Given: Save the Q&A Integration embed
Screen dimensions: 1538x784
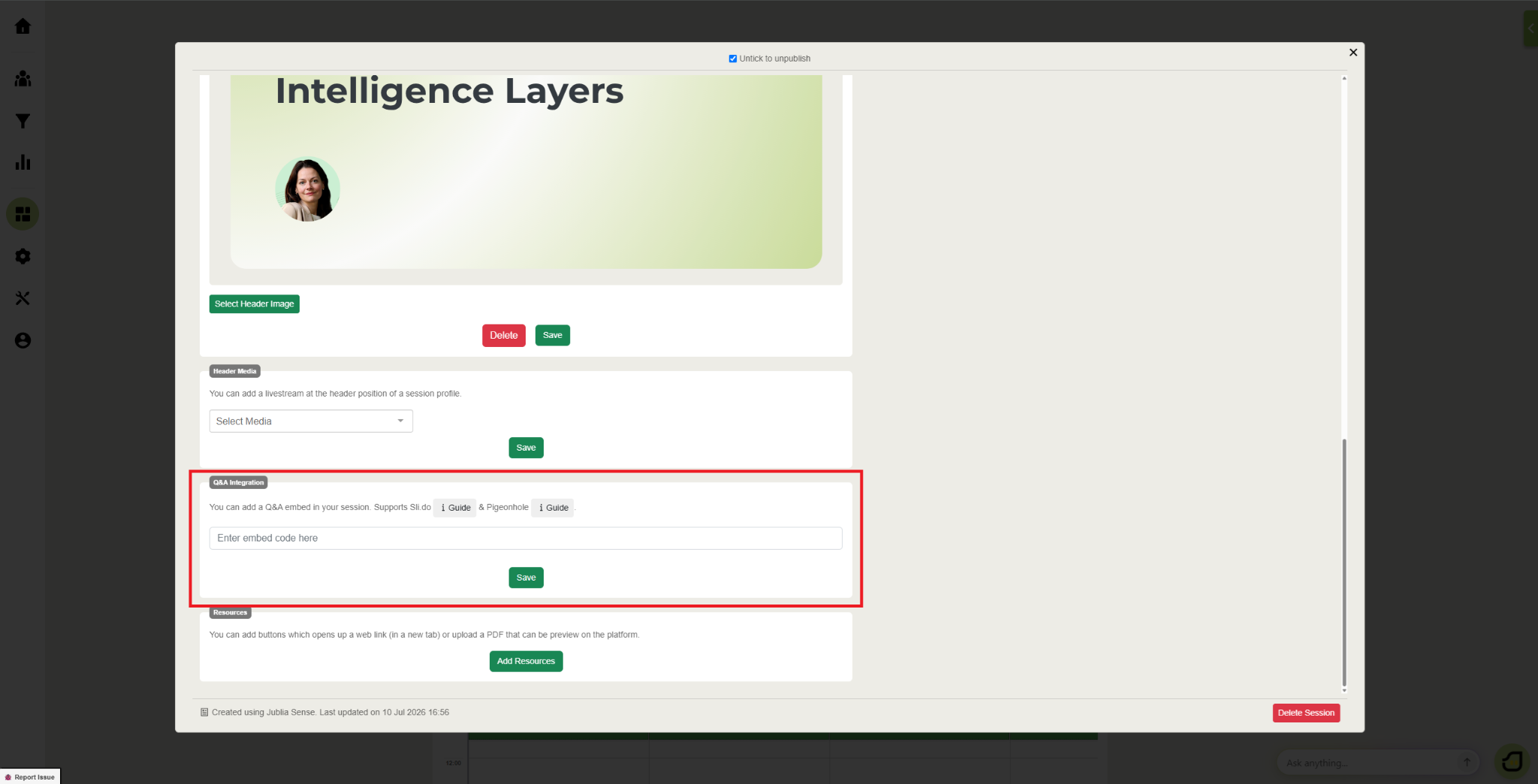Looking at the screenshot, I should [x=526, y=577].
